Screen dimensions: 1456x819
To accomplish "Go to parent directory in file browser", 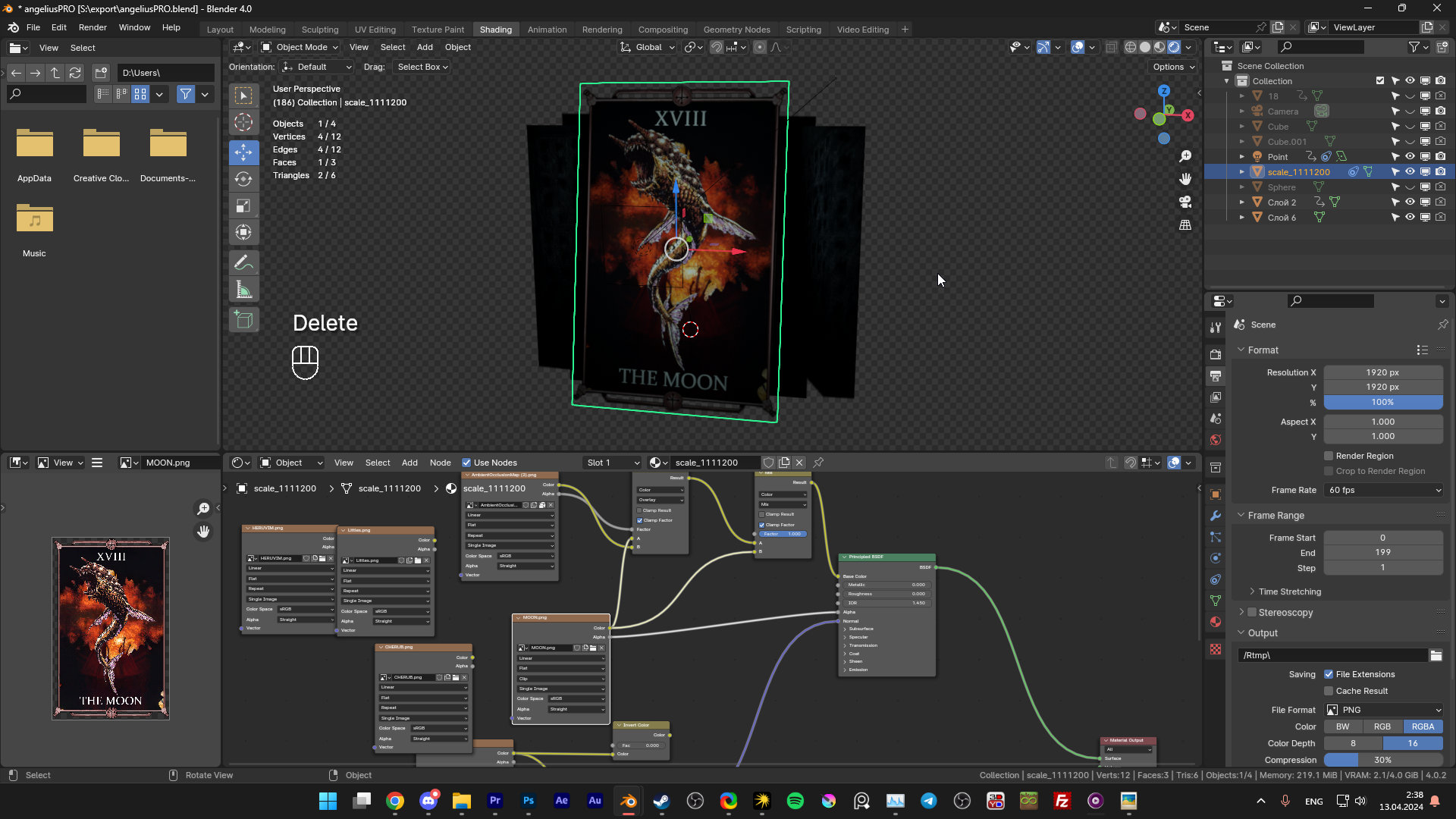I will [x=55, y=73].
